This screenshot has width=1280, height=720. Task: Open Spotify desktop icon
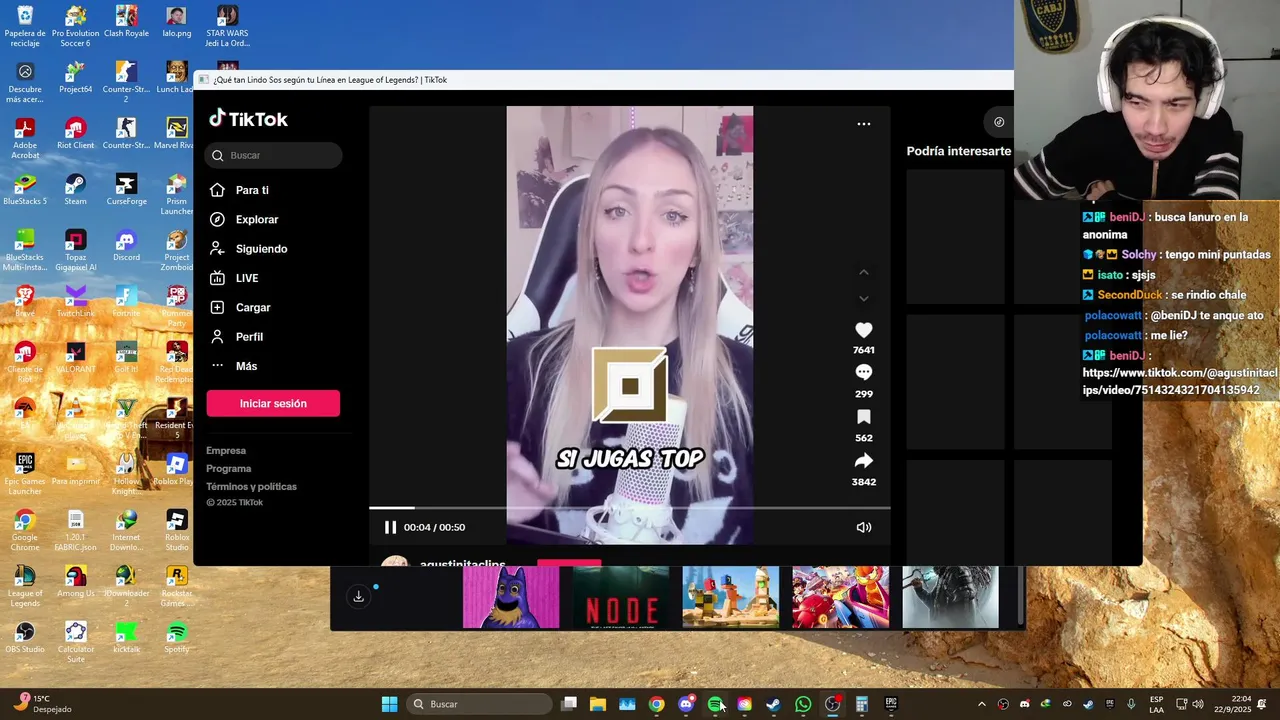click(x=177, y=637)
